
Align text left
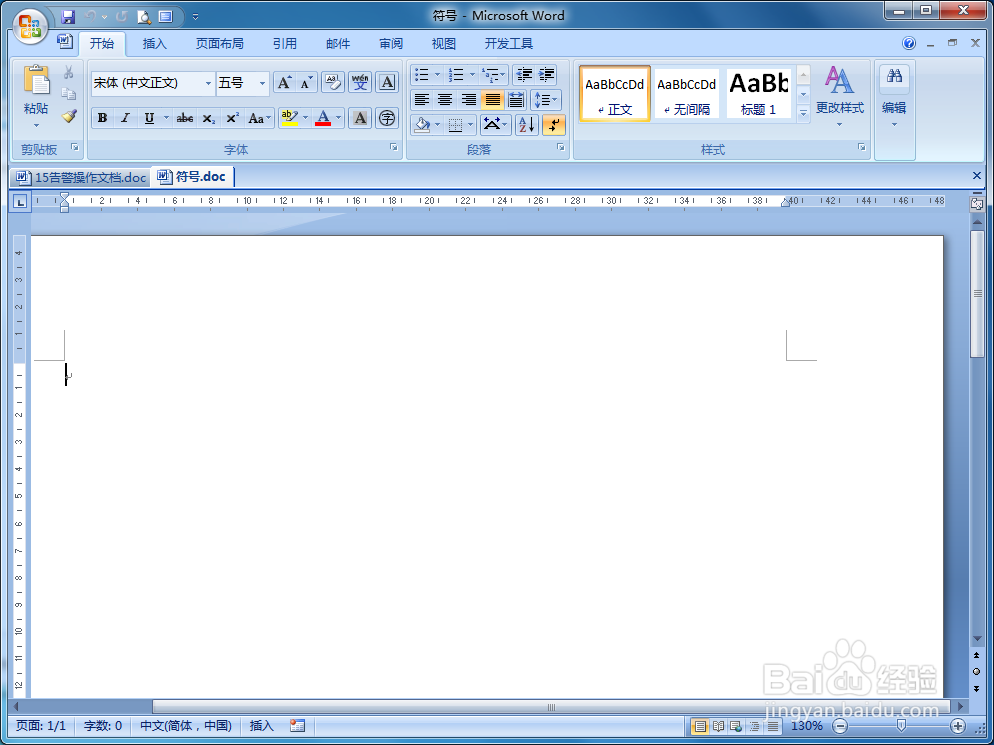pyautogui.click(x=422, y=100)
